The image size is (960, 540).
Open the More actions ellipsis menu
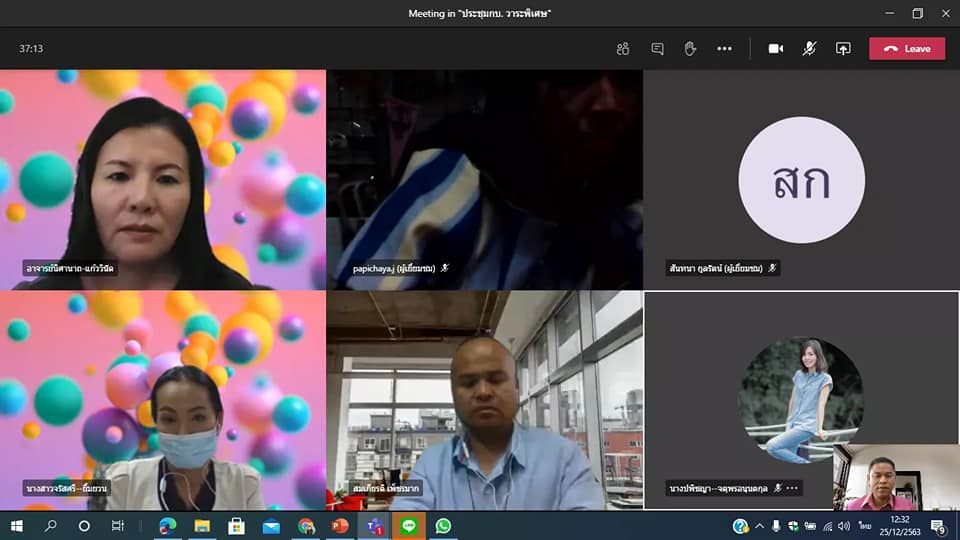coord(724,48)
